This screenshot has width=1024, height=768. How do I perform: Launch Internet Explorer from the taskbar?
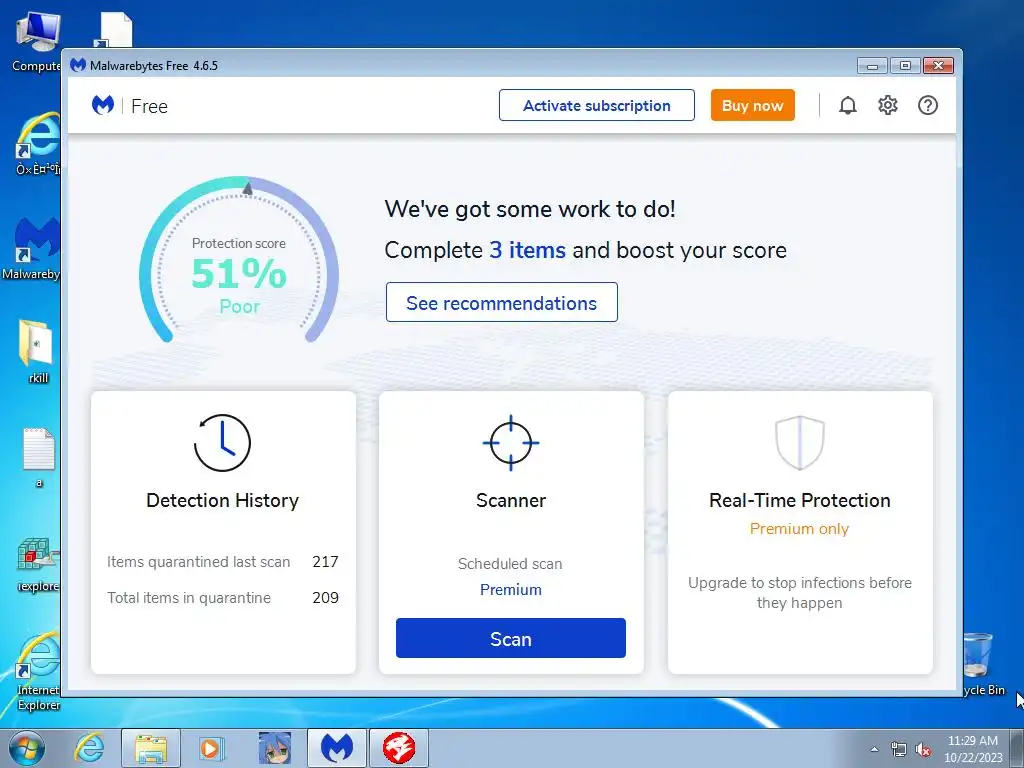(89, 748)
